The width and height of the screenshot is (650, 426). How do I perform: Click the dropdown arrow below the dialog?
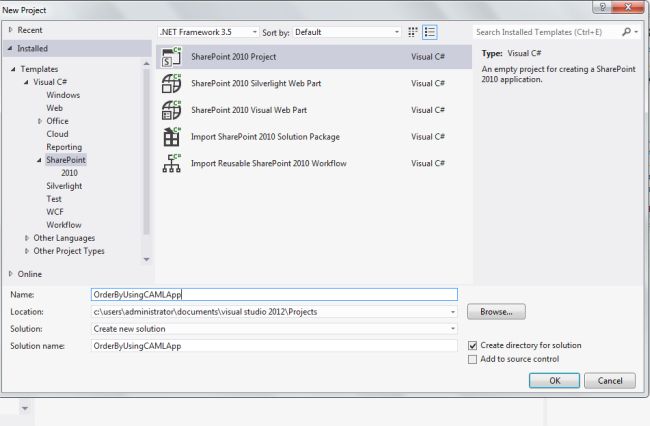click(x=25, y=409)
